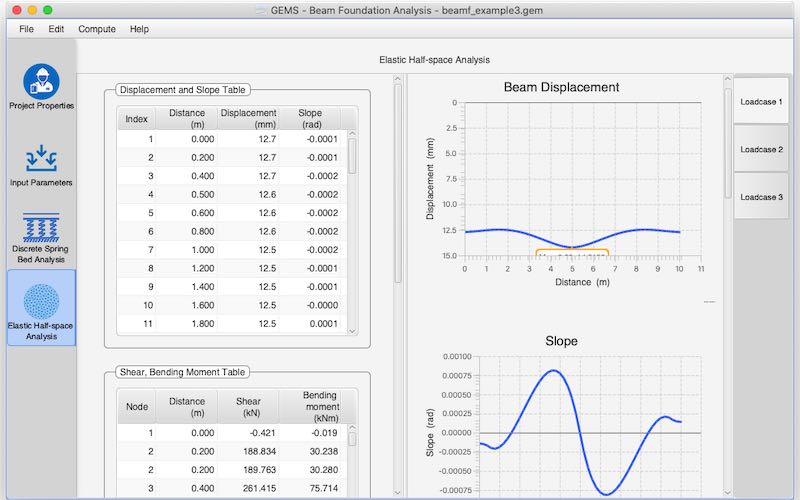Open the Edit menu
Image resolution: width=800 pixels, height=500 pixels.
pyautogui.click(x=56, y=29)
